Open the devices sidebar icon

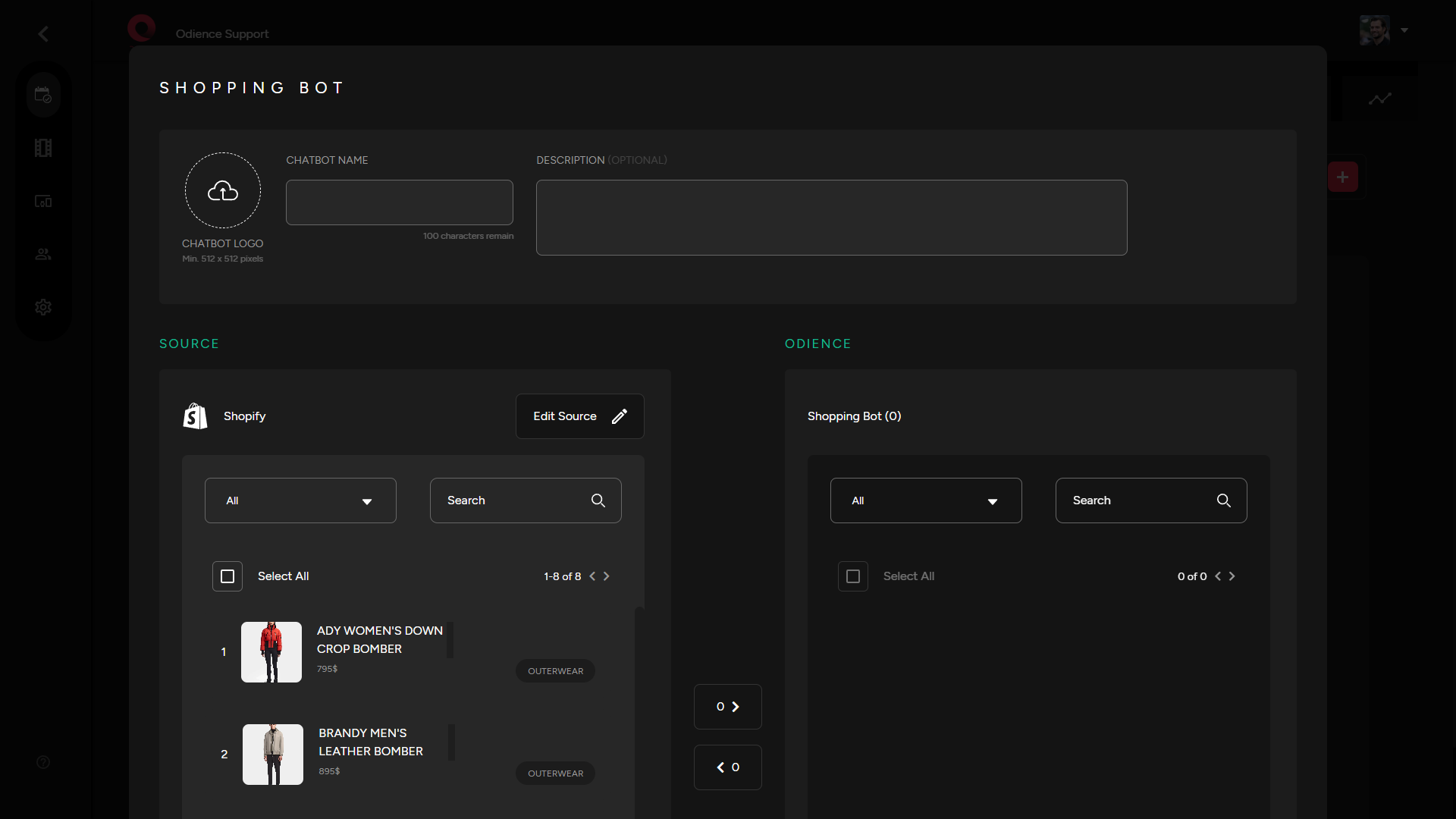pos(43,202)
